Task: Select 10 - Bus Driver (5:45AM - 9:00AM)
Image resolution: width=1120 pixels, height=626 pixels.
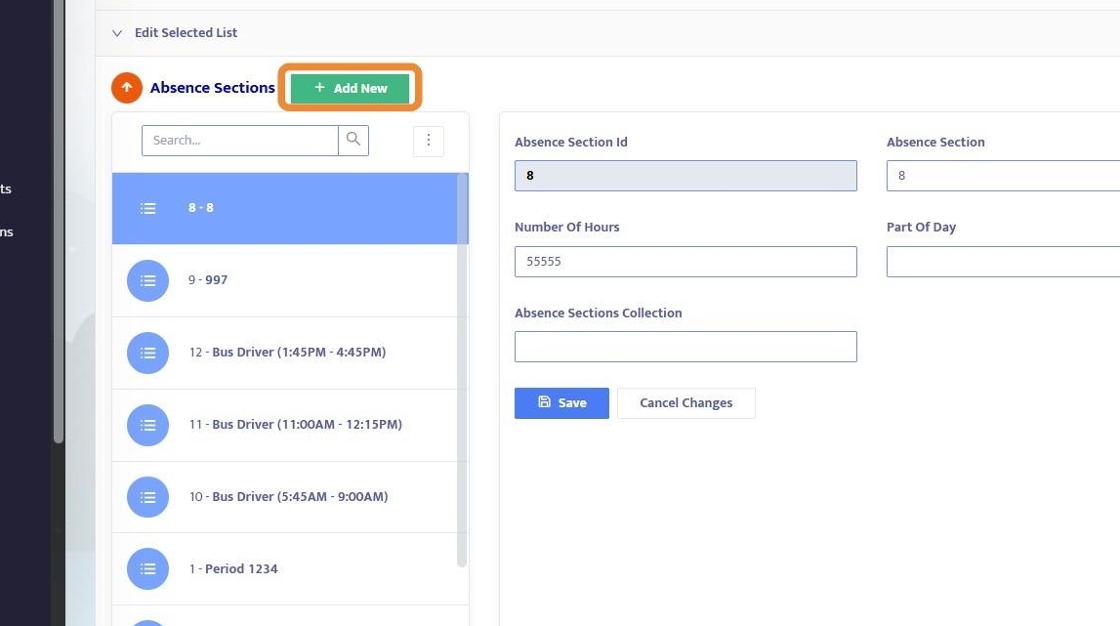Action: [284, 497]
